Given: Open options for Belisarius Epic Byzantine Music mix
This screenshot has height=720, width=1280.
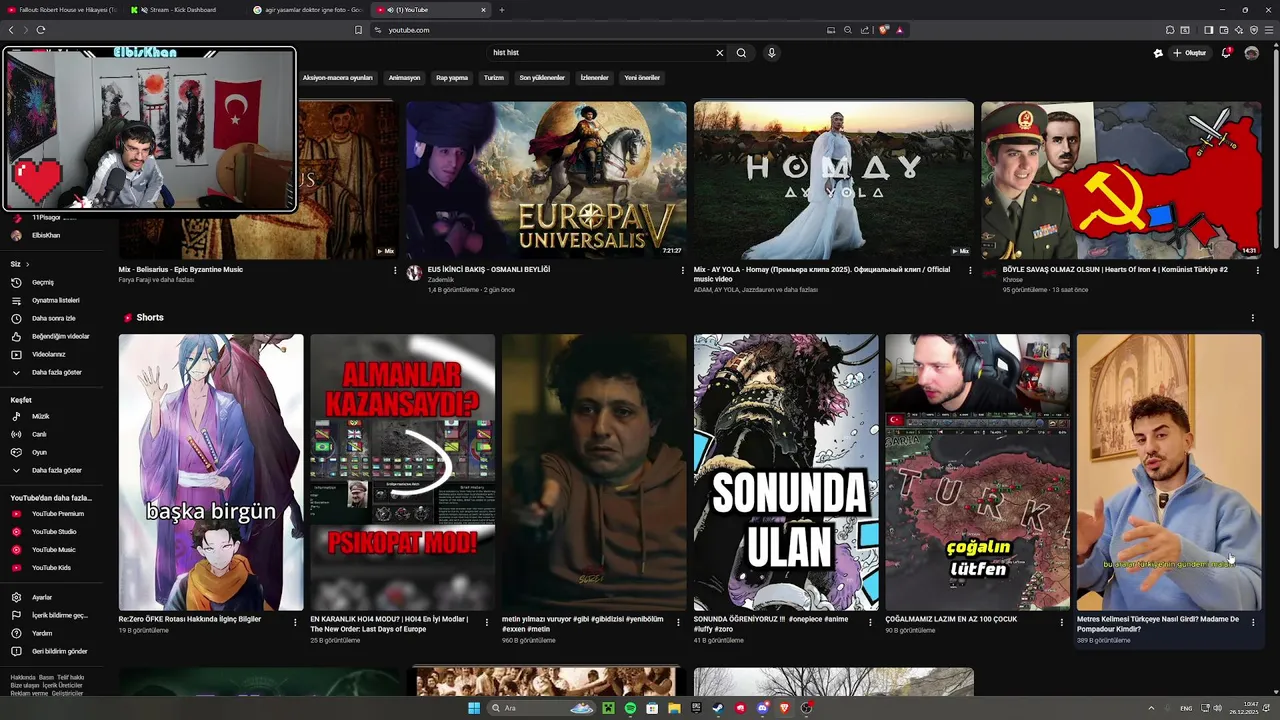Looking at the screenshot, I should [x=395, y=270].
